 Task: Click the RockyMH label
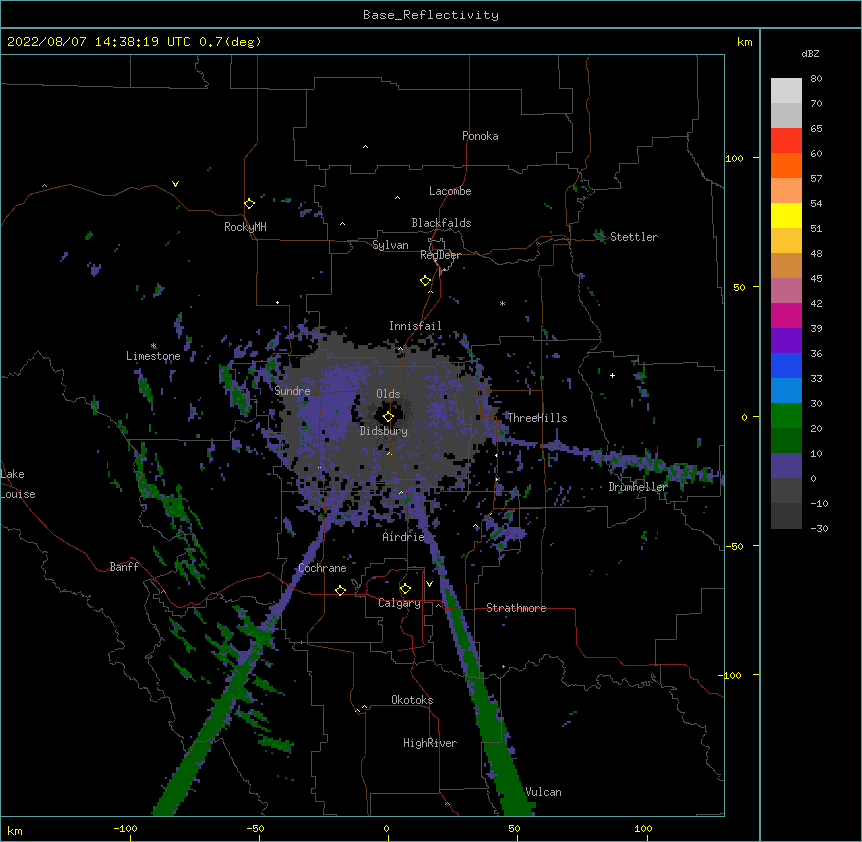[245, 227]
